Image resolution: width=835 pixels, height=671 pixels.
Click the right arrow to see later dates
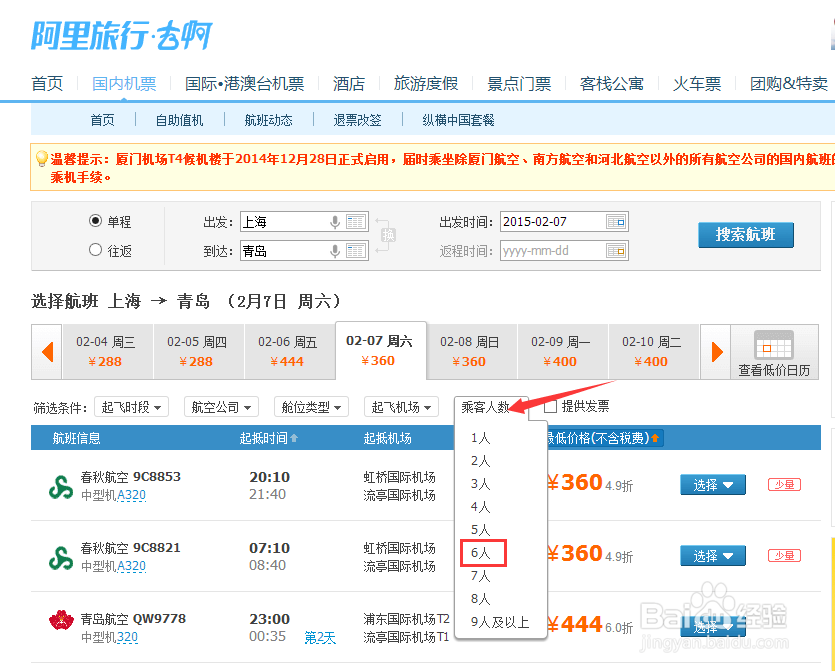pyautogui.click(x=717, y=351)
